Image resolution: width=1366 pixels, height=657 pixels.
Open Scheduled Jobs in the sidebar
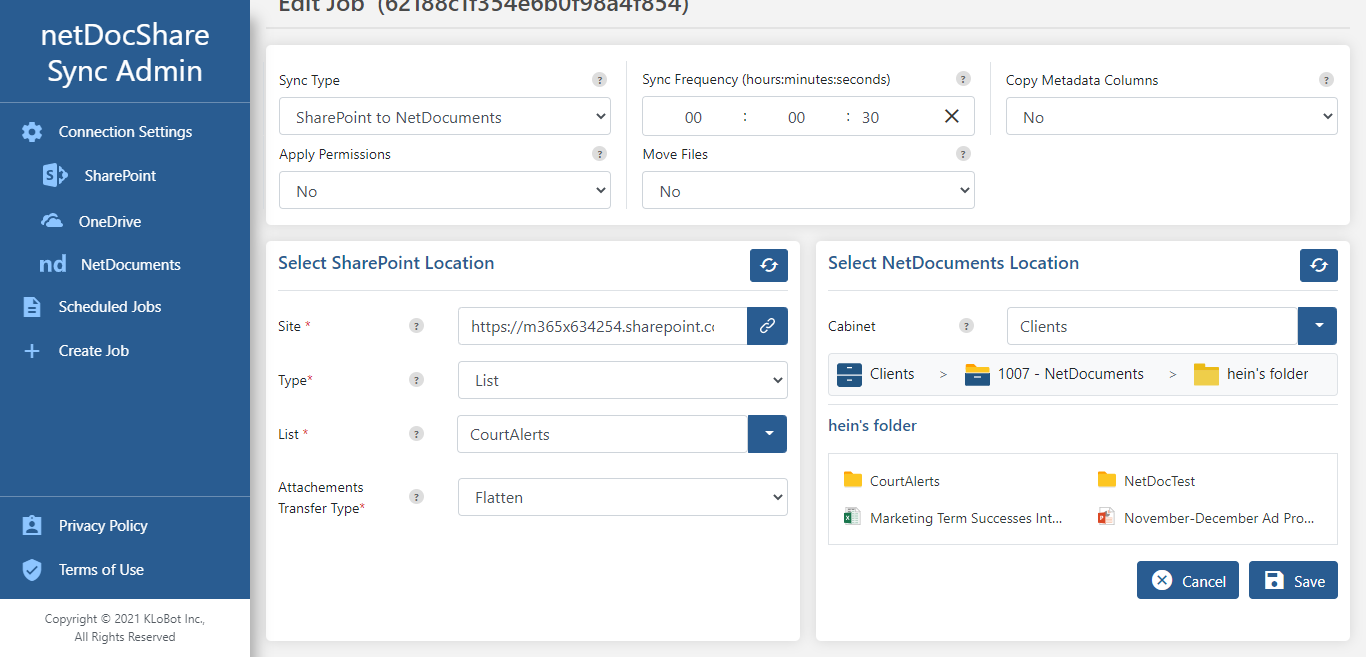[x=110, y=307]
